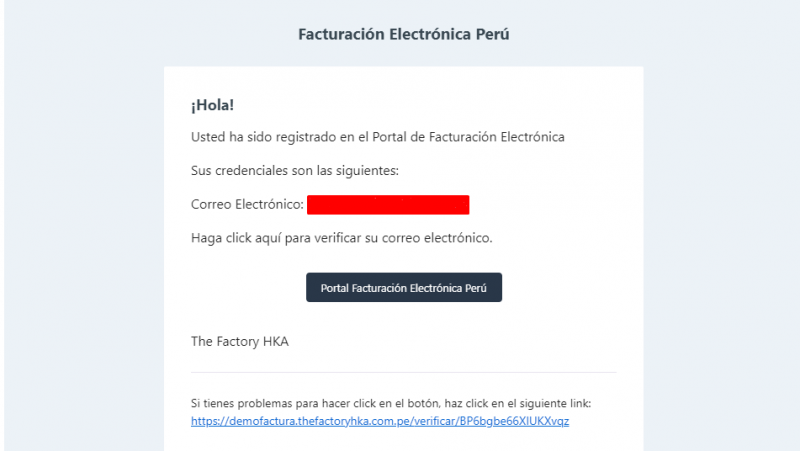Click the Portal Facturación Electrónica Perú button
Viewport: 800px width, 451px height.
403,287
